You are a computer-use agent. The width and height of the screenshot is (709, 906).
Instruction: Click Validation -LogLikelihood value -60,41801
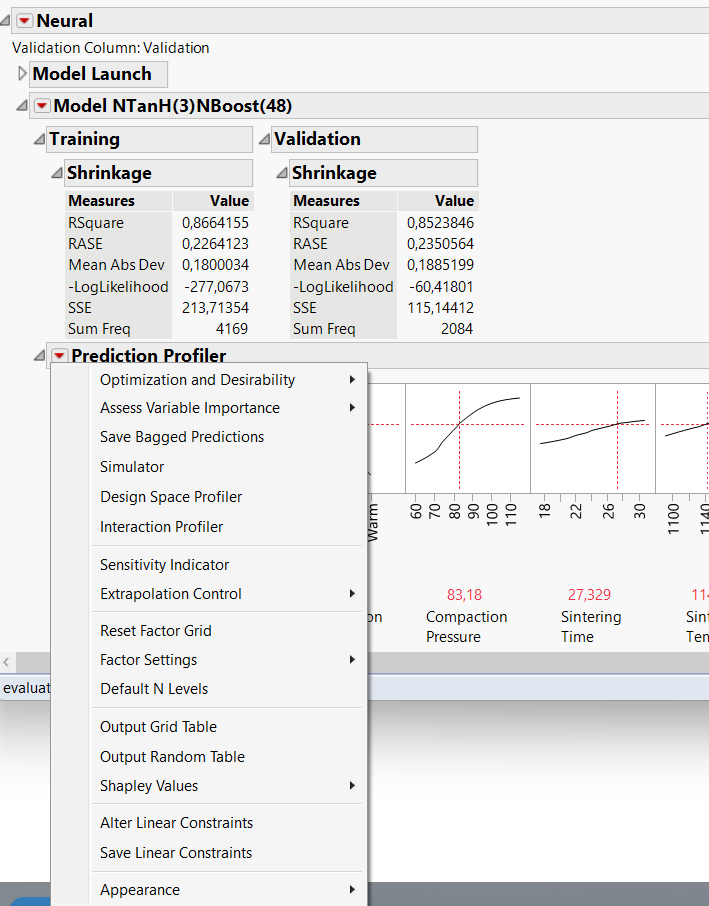coord(441,287)
